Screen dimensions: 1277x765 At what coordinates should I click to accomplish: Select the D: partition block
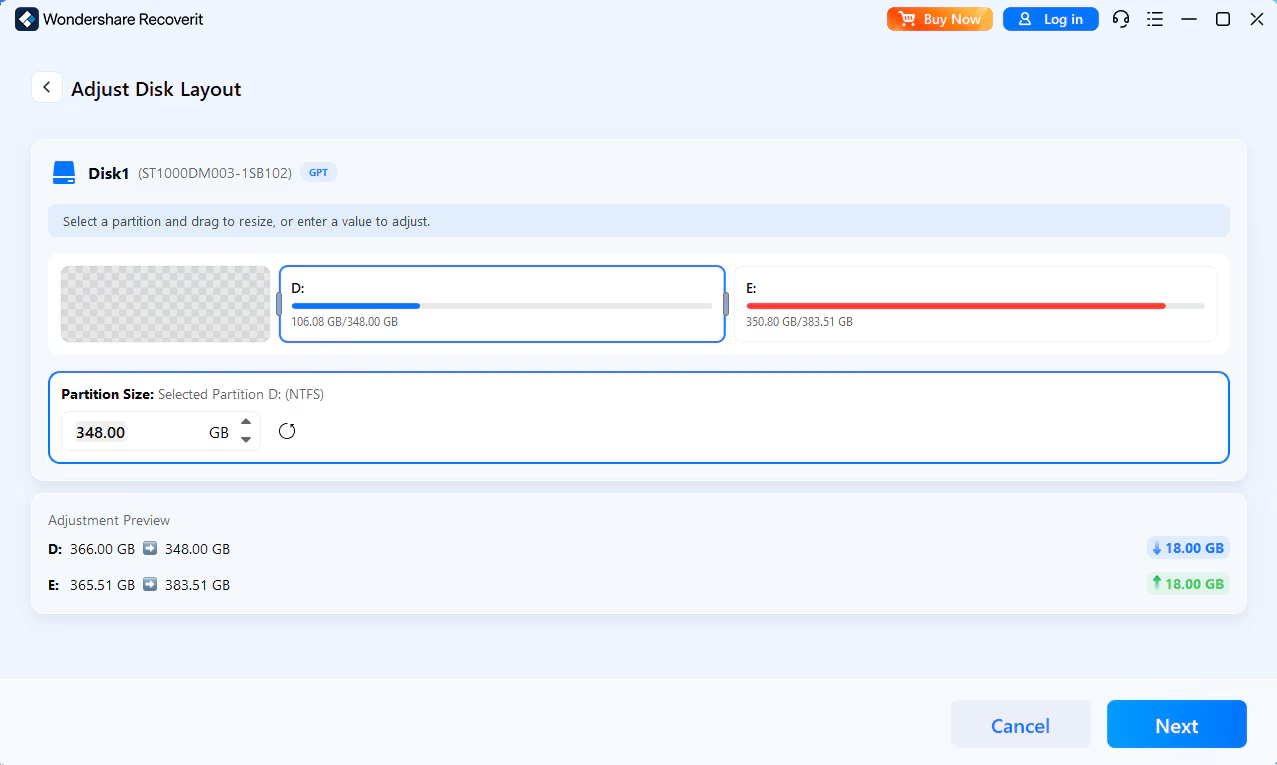[x=502, y=304]
